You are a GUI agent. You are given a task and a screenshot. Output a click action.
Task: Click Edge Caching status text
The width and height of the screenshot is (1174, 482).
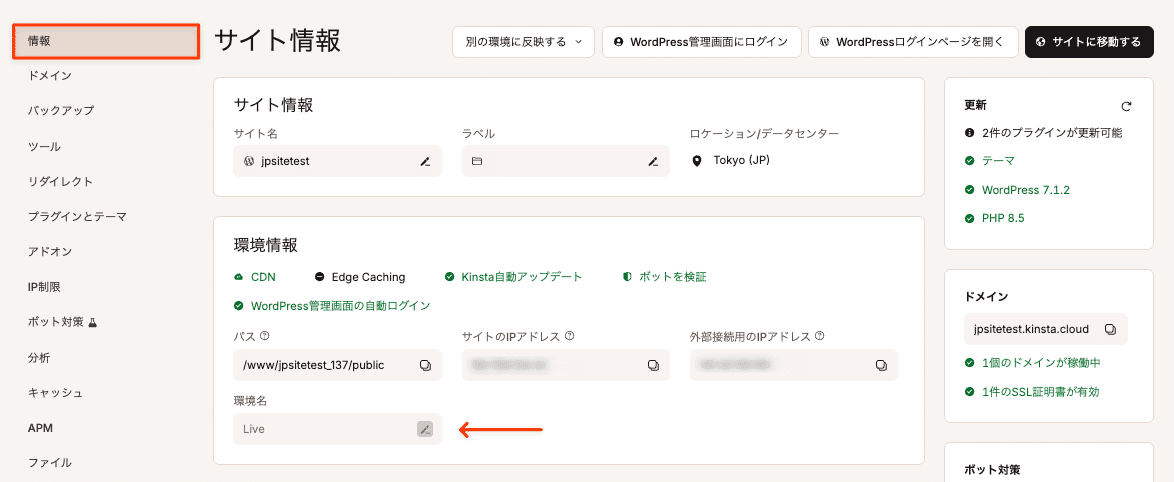click(x=368, y=277)
